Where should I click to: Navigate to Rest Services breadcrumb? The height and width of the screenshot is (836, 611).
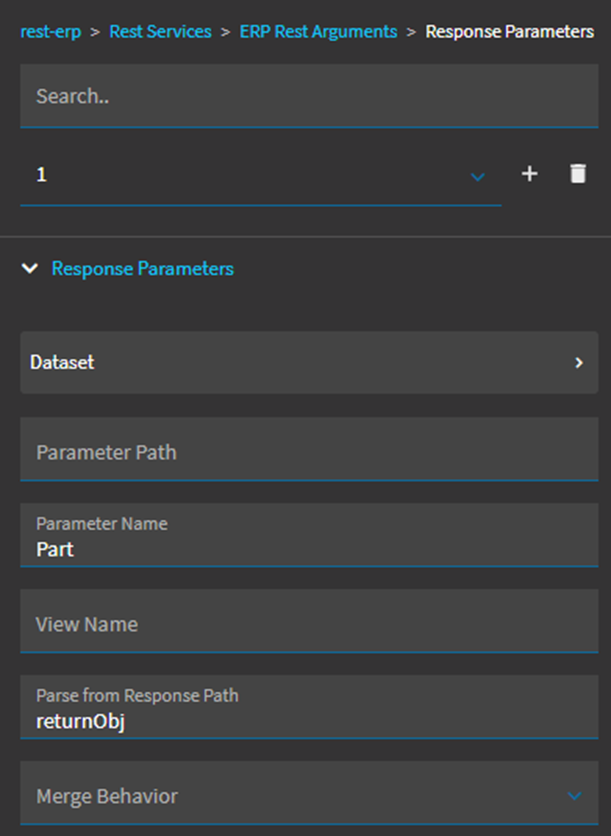[x=160, y=32]
